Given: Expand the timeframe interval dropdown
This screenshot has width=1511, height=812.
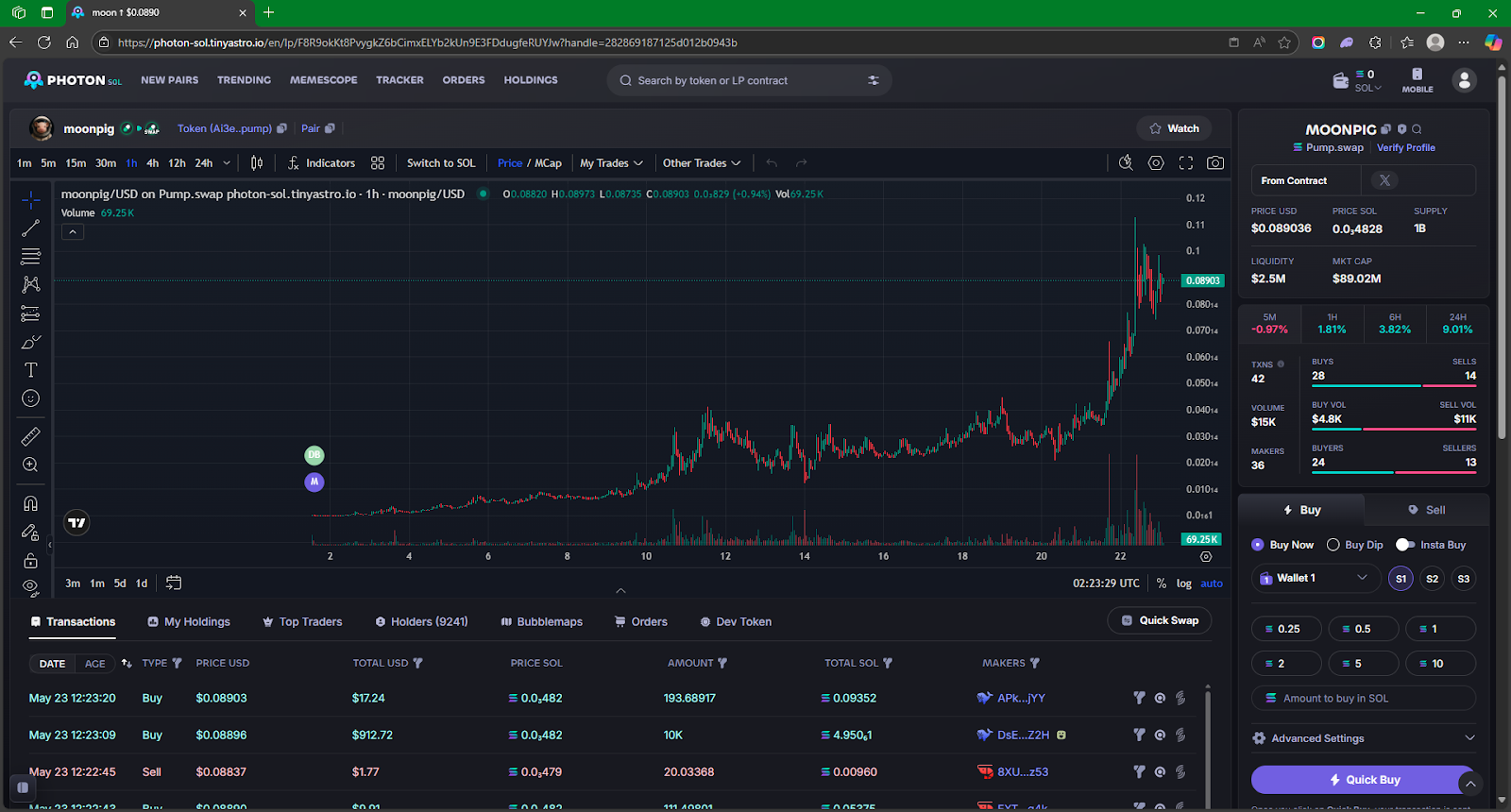Looking at the screenshot, I should coord(227,163).
